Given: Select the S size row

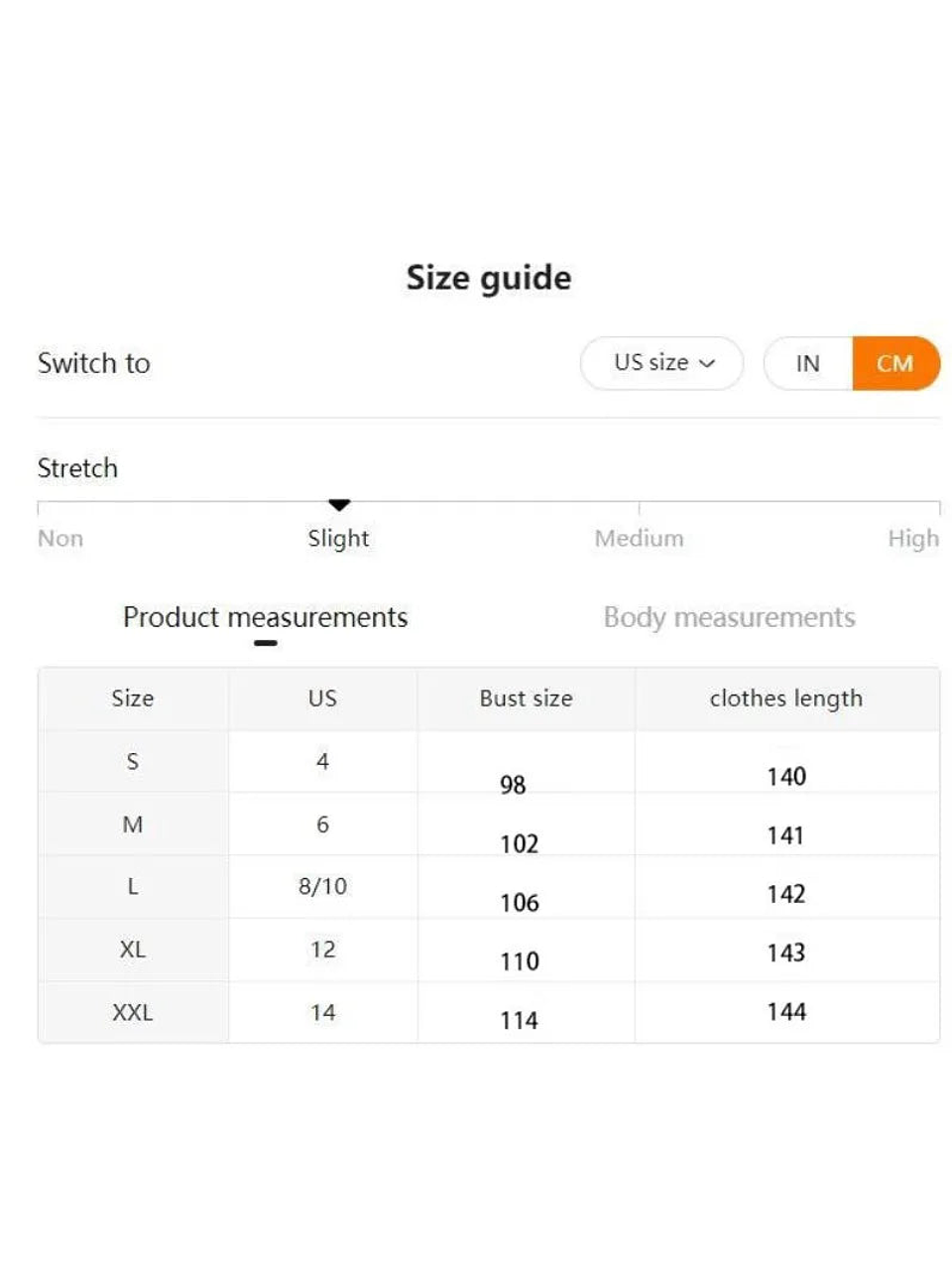Looking at the screenshot, I should point(133,762).
